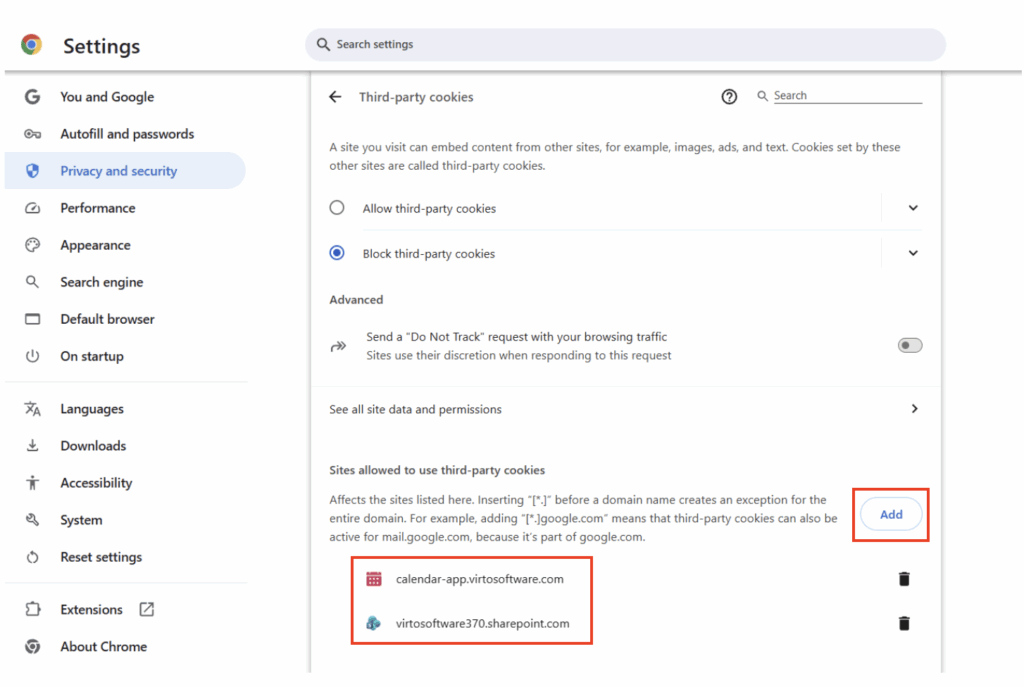Toggle the Do Not Track request switch
This screenshot has width=1024, height=687.
909,345
